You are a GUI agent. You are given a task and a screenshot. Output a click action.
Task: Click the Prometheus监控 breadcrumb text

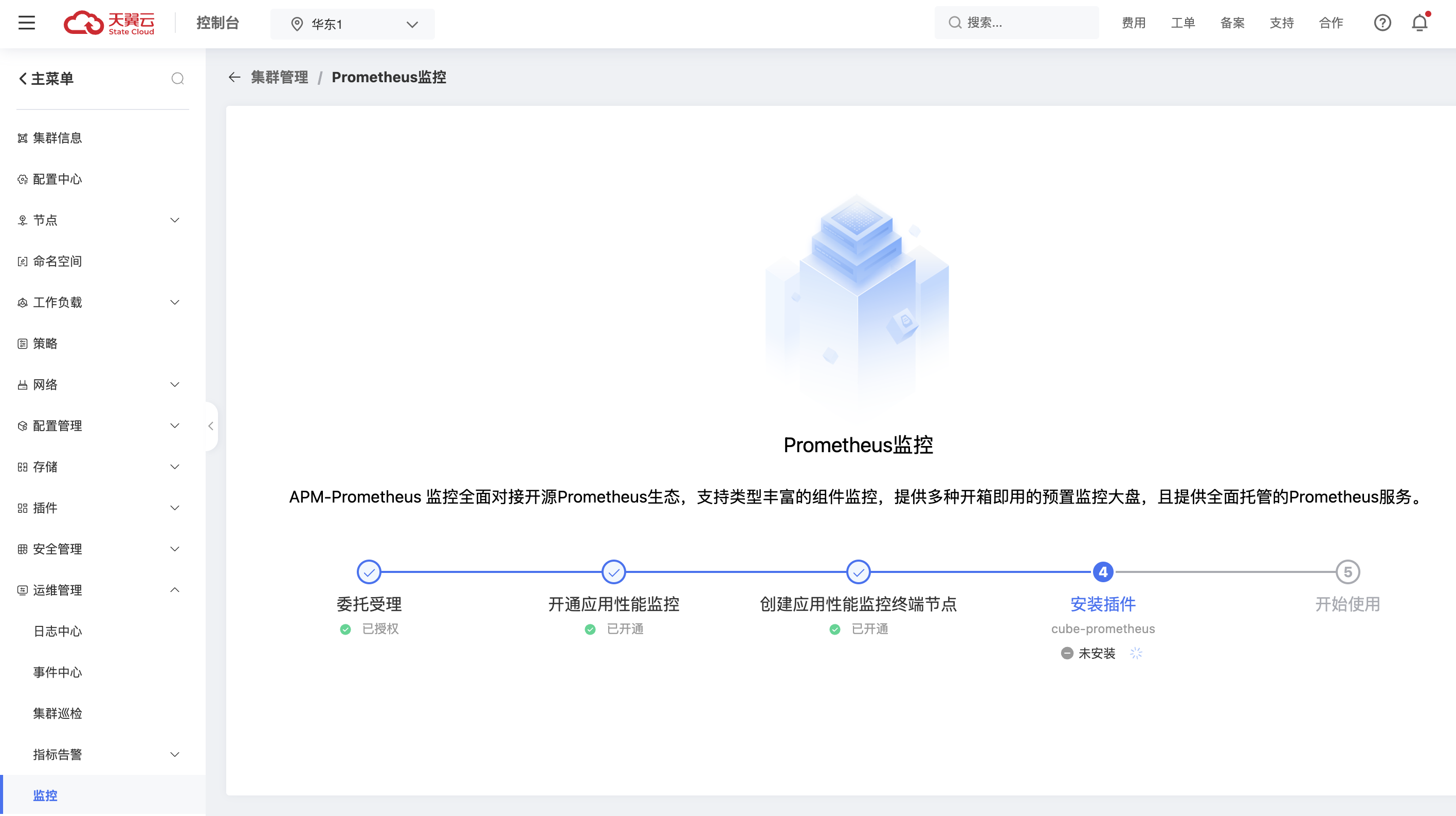point(389,78)
